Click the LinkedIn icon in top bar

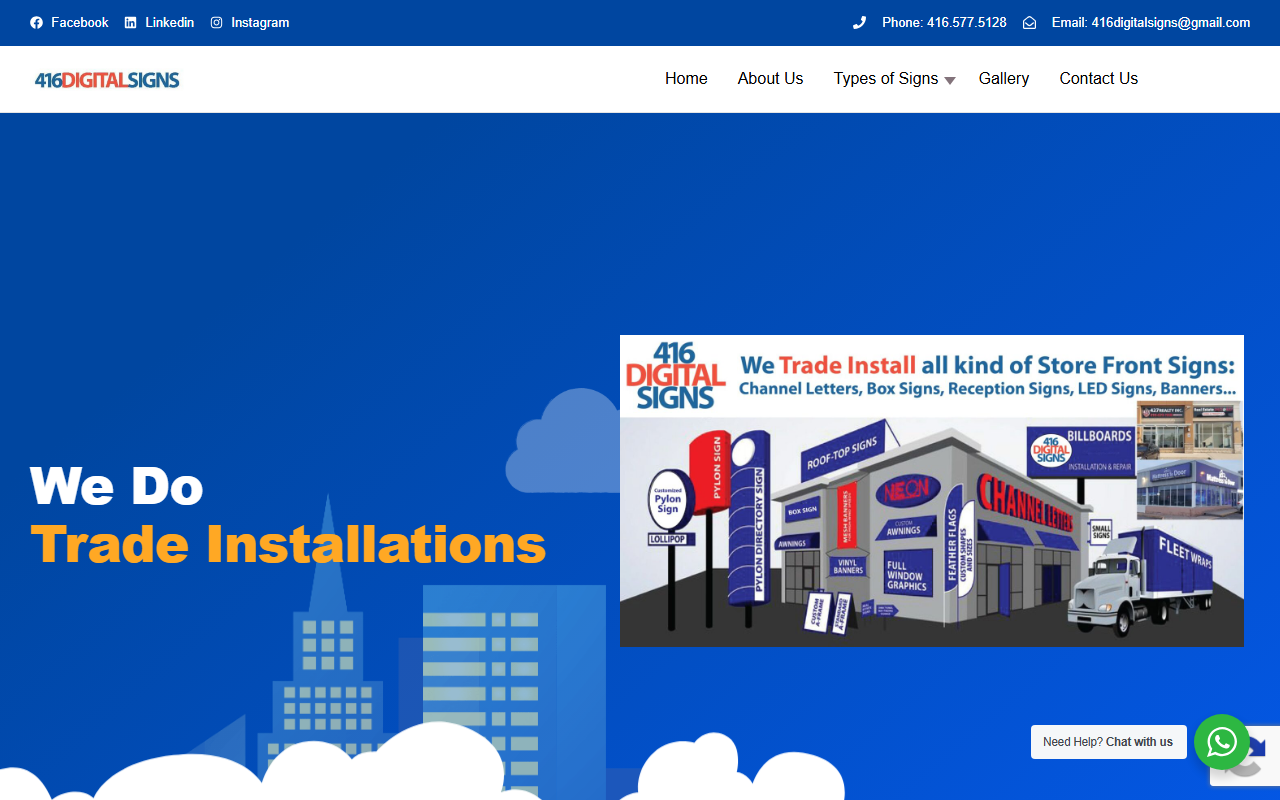point(130,23)
